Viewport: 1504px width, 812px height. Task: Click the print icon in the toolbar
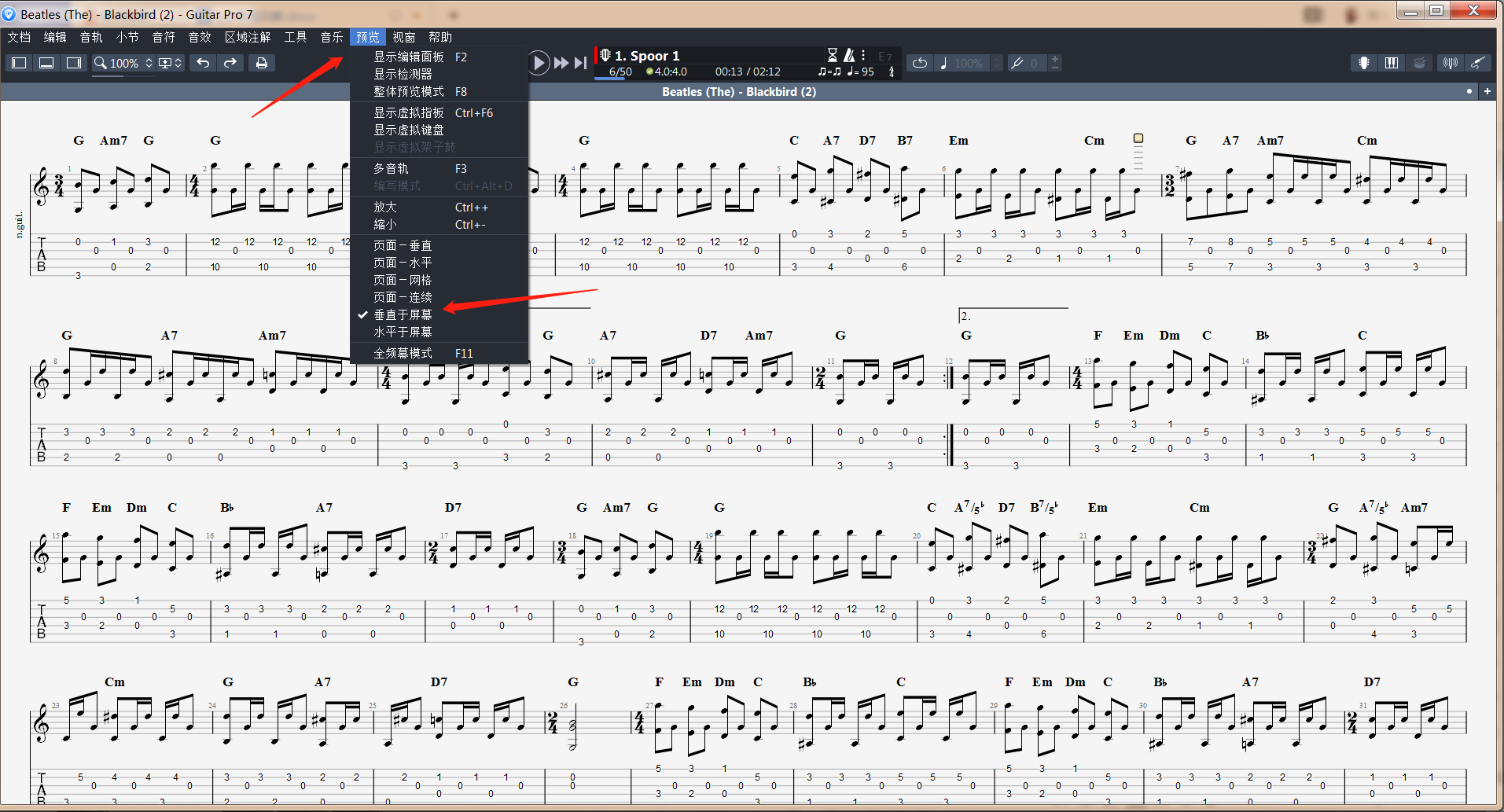[x=262, y=63]
